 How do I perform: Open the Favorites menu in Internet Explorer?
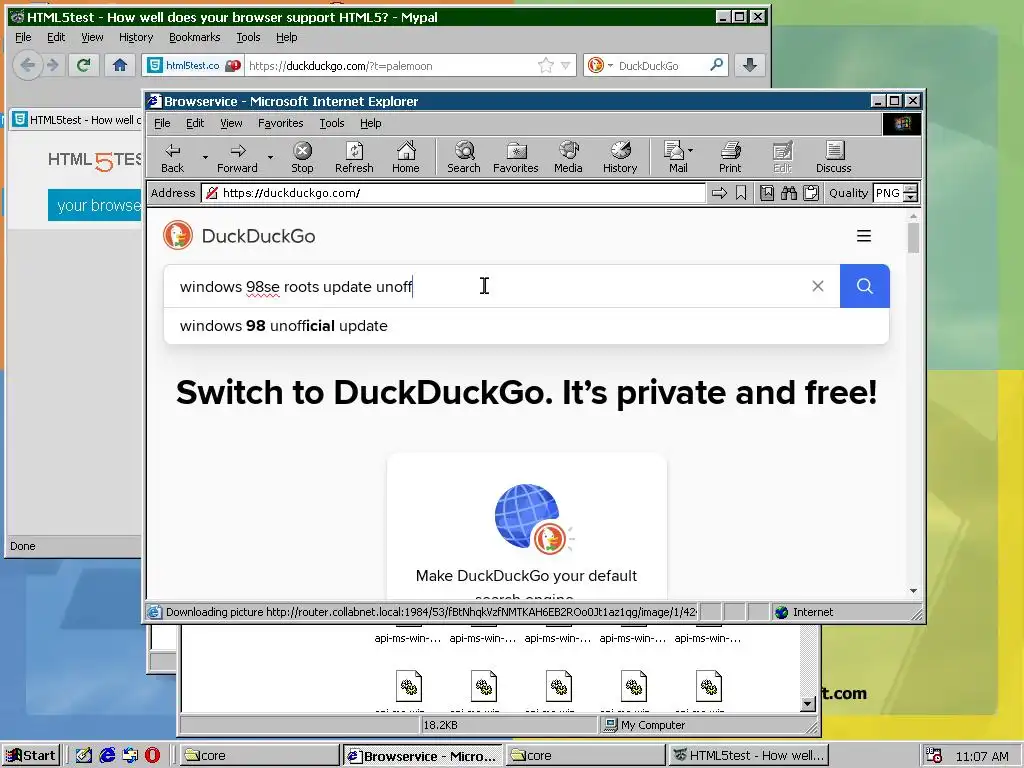click(281, 123)
